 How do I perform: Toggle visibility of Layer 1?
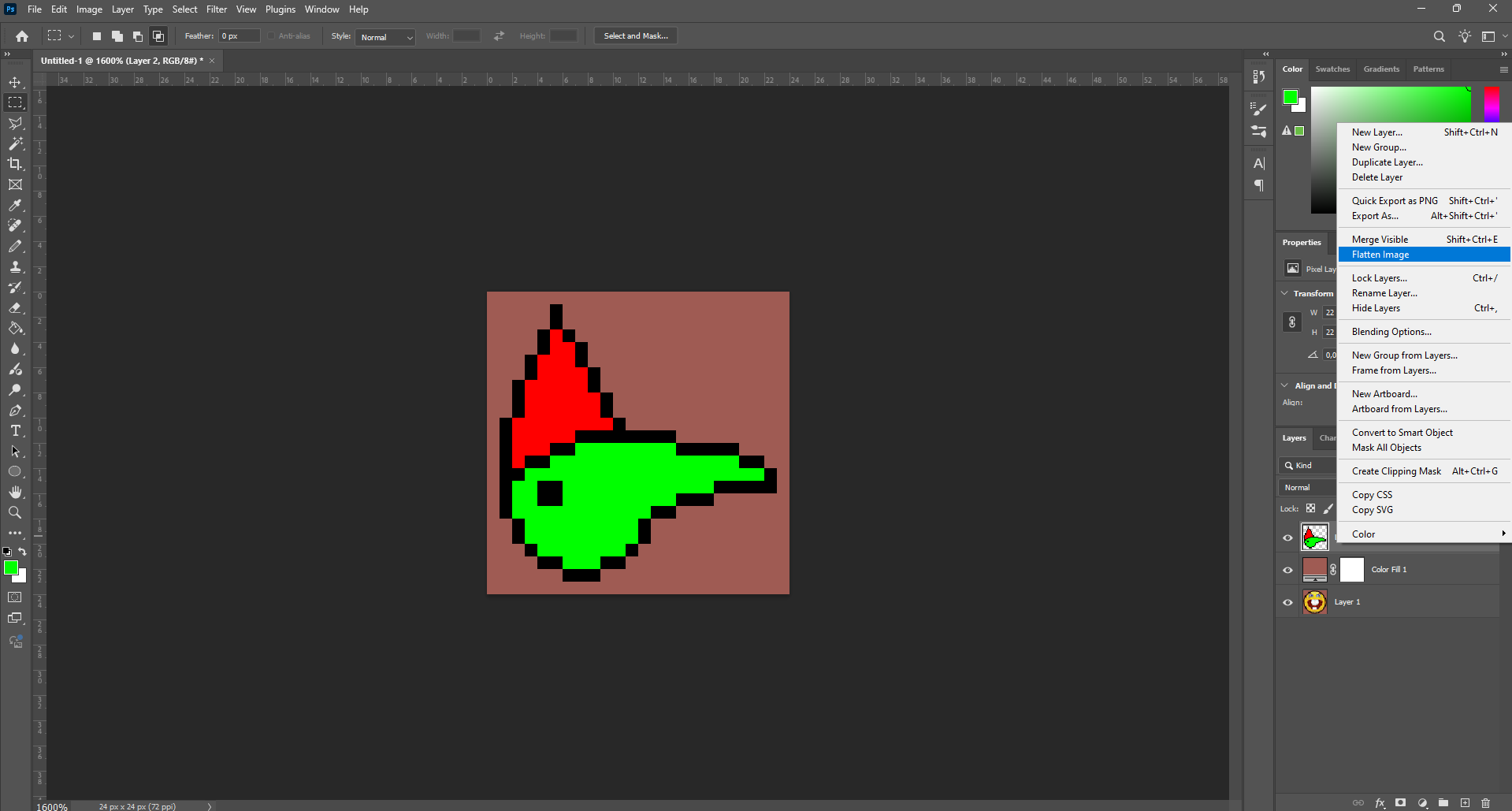point(1287,602)
